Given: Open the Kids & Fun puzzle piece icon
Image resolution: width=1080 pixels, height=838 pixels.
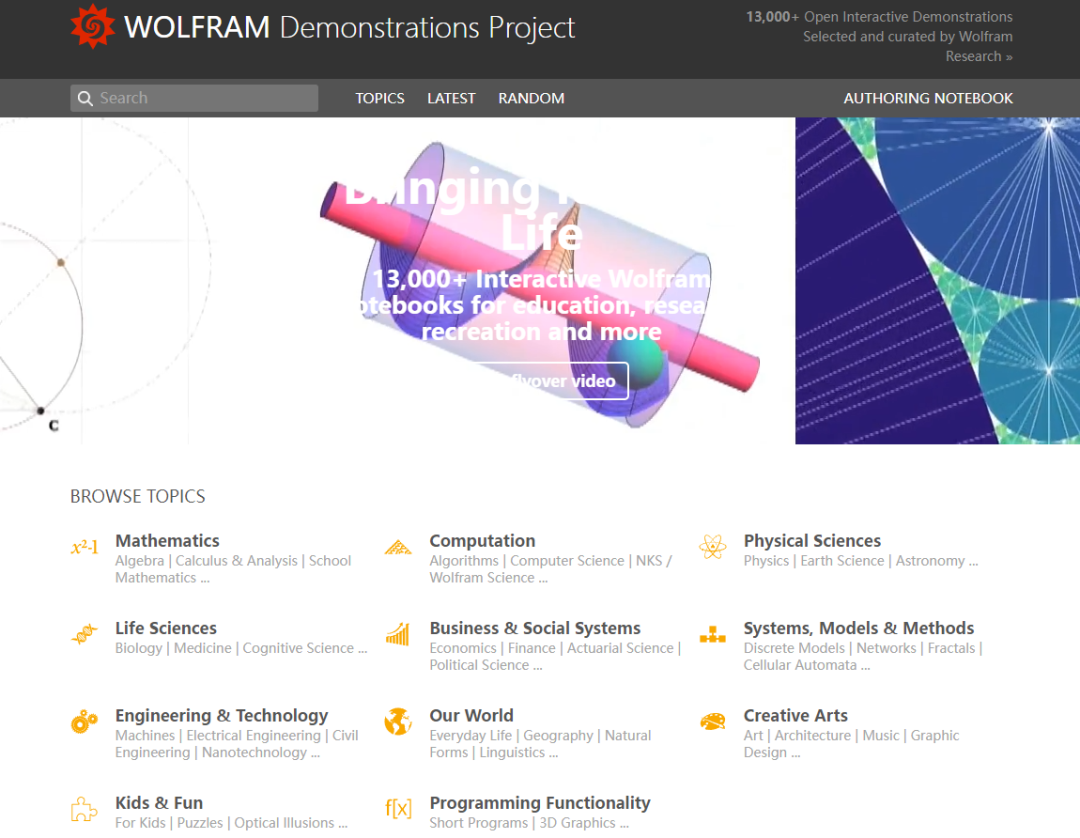Looking at the screenshot, I should (x=84, y=809).
